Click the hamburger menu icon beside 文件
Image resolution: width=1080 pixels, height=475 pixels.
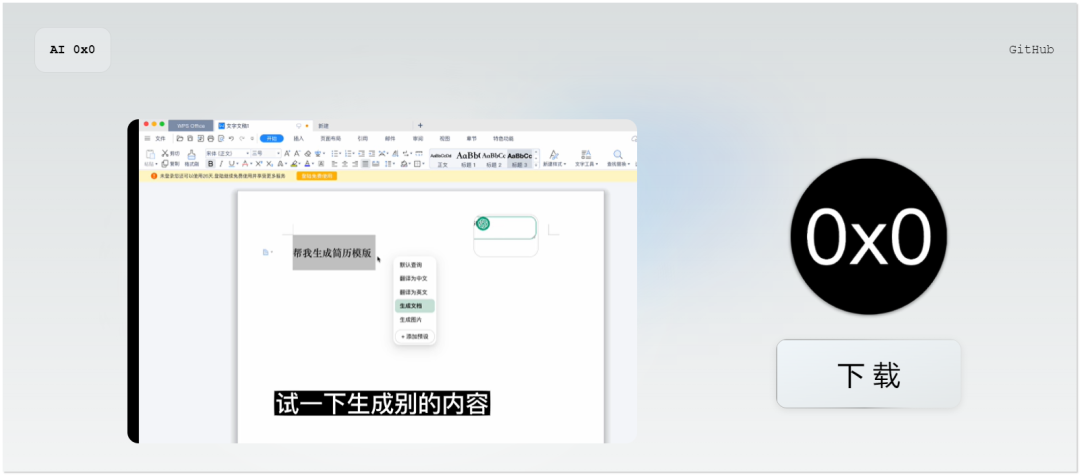coord(147,138)
